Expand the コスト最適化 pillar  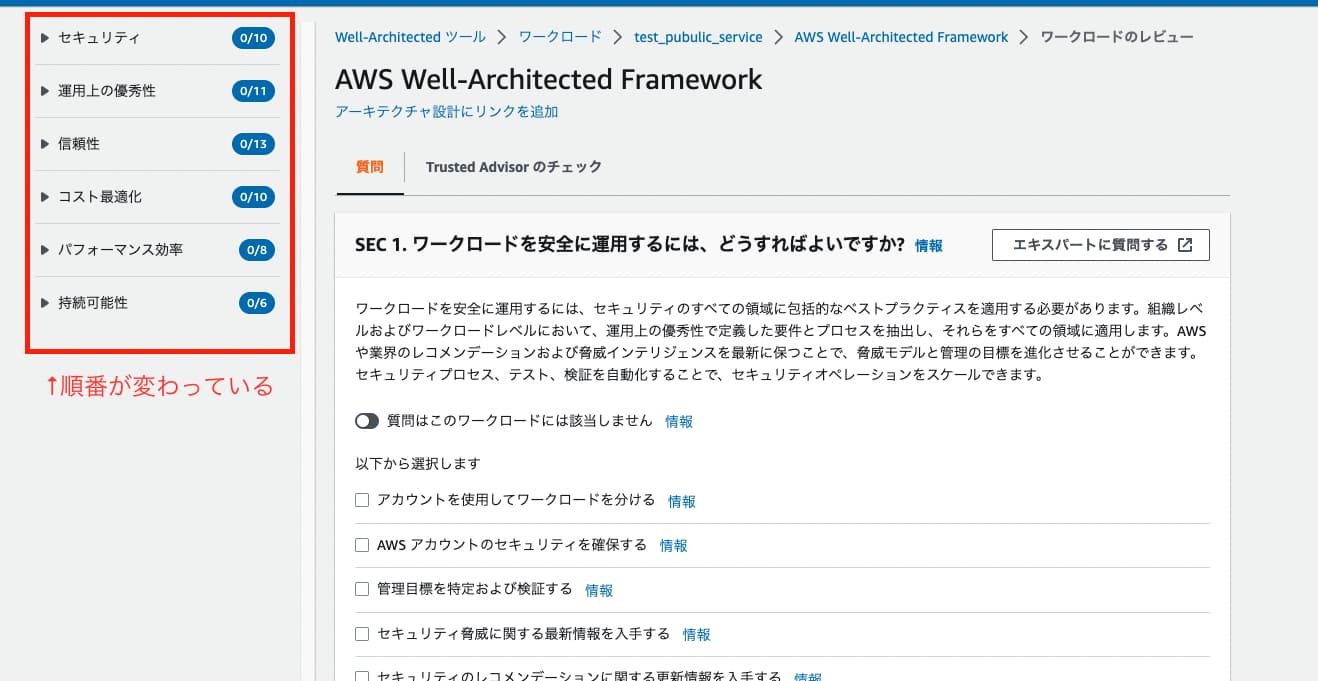point(45,197)
